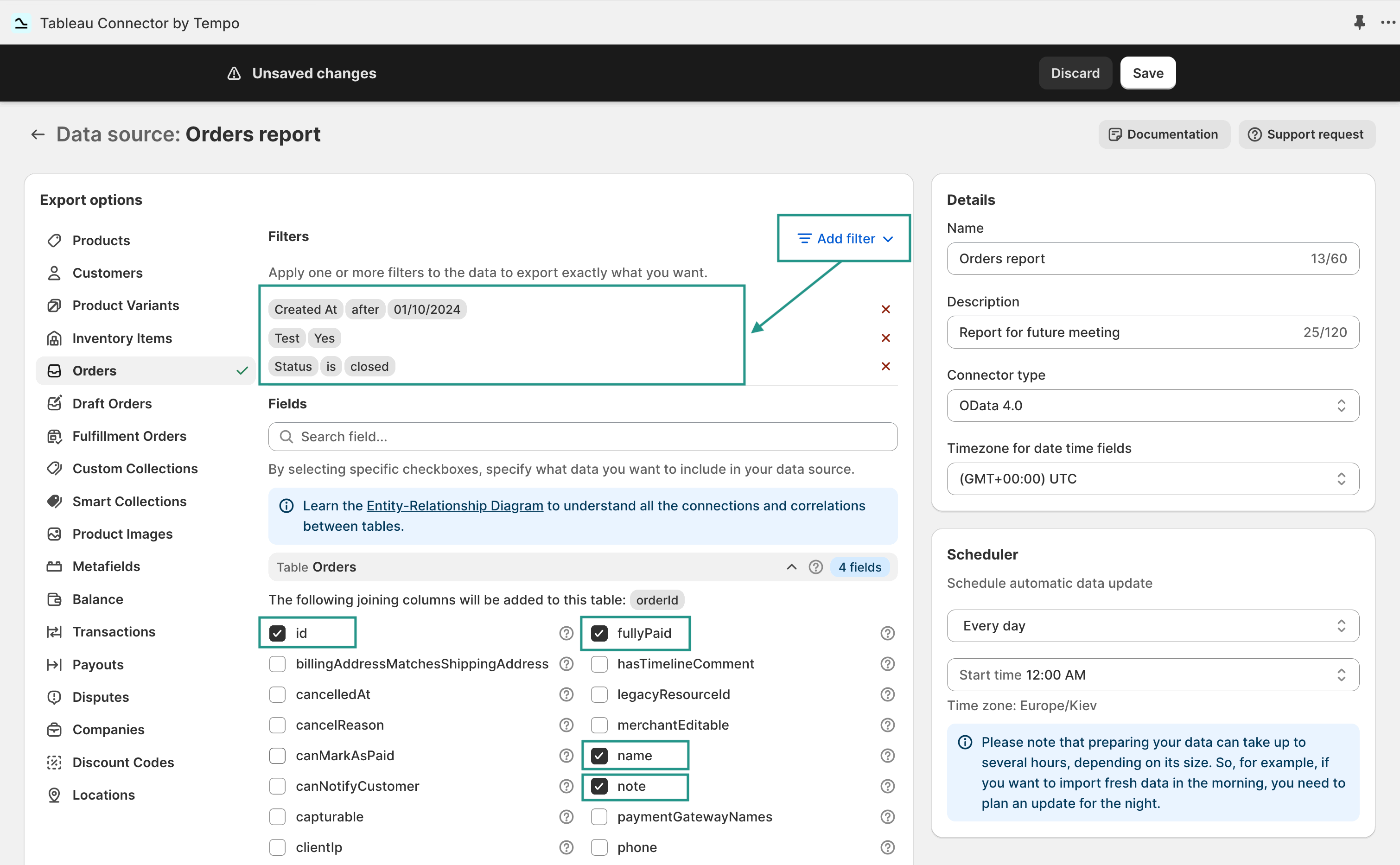Click the Product Images picture icon
This screenshot has width=1400, height=865.
[x=54, y=534]
